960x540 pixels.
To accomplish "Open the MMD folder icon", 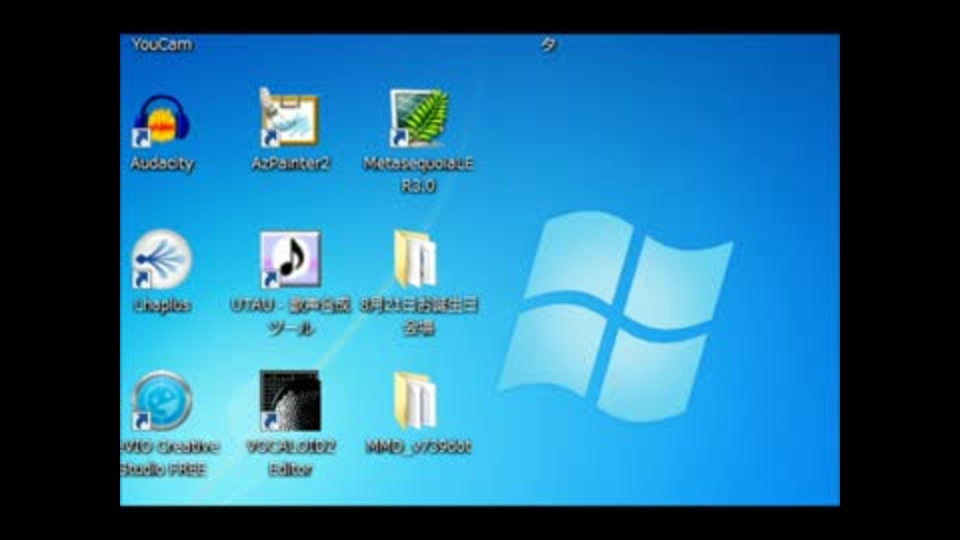I will pos(414,400).
